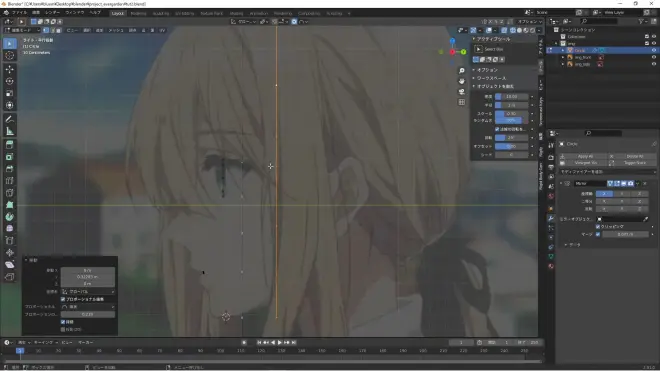Expand the Workspace section in sidebar
This screenshot has height=371, width=660.
(474, 78)
